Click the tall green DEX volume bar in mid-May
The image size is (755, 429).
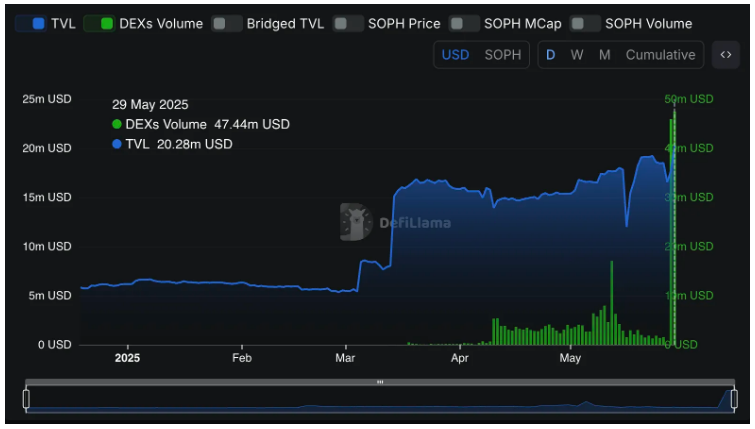coord(612,302)
